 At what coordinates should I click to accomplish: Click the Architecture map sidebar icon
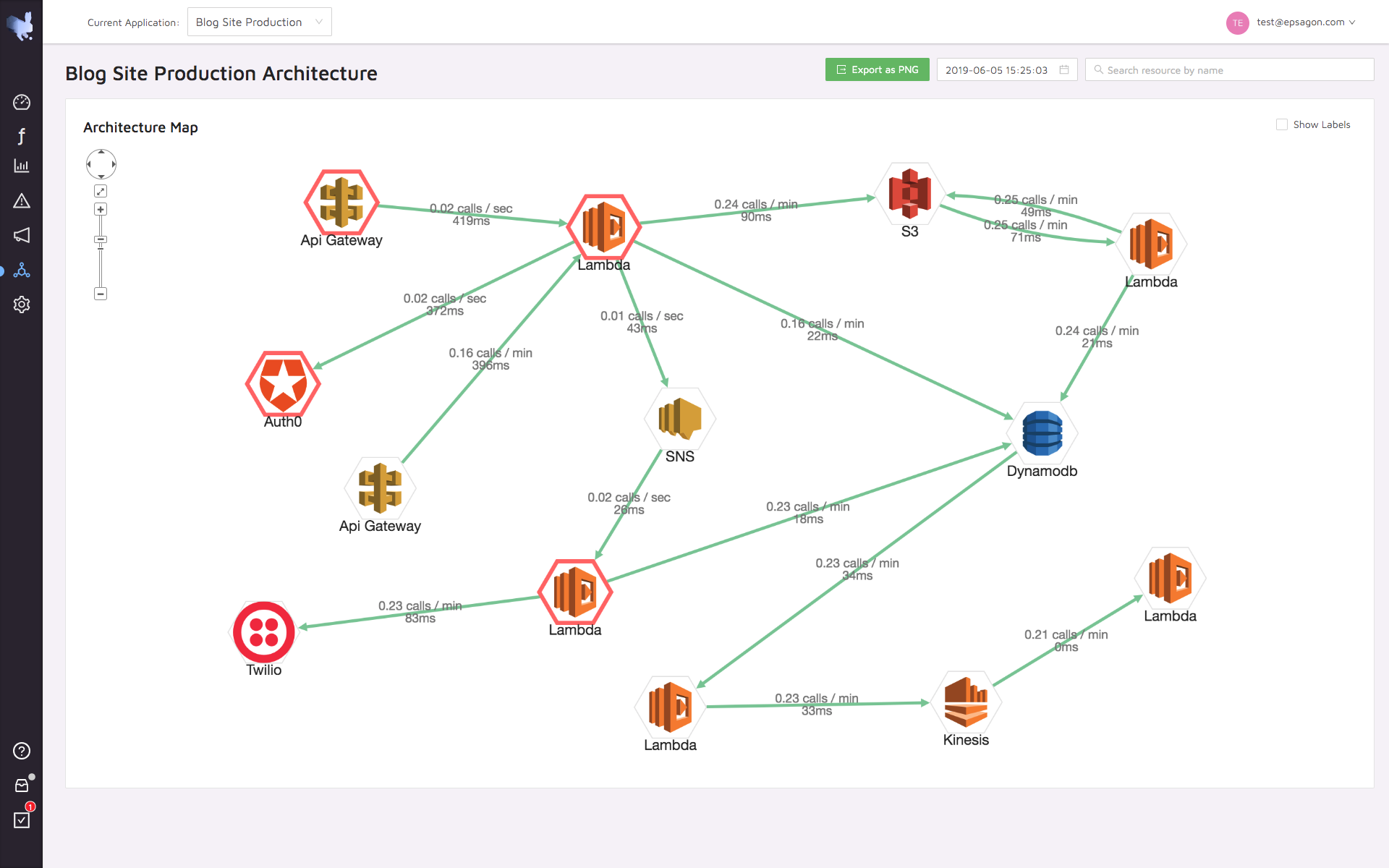pyautogui.click(x=22, y=271)
